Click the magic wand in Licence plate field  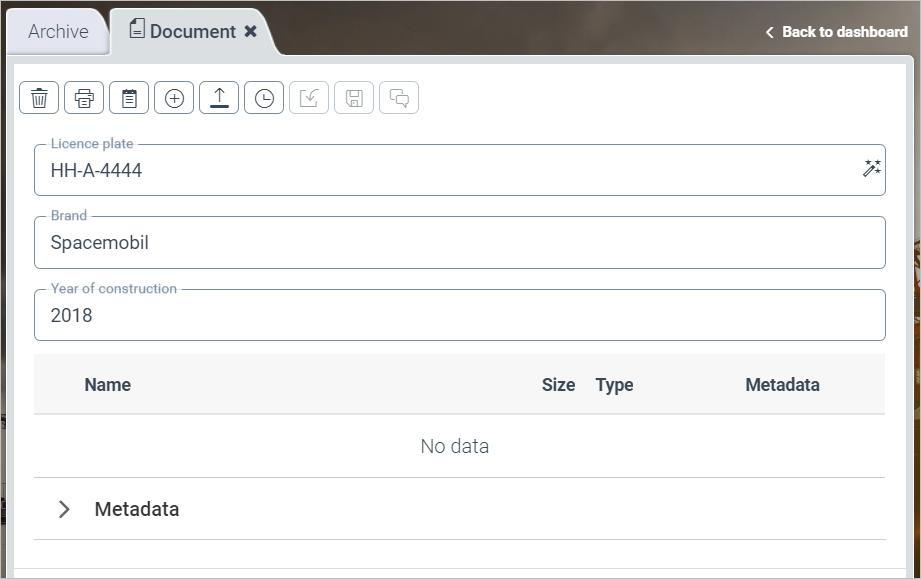(871, 169)
